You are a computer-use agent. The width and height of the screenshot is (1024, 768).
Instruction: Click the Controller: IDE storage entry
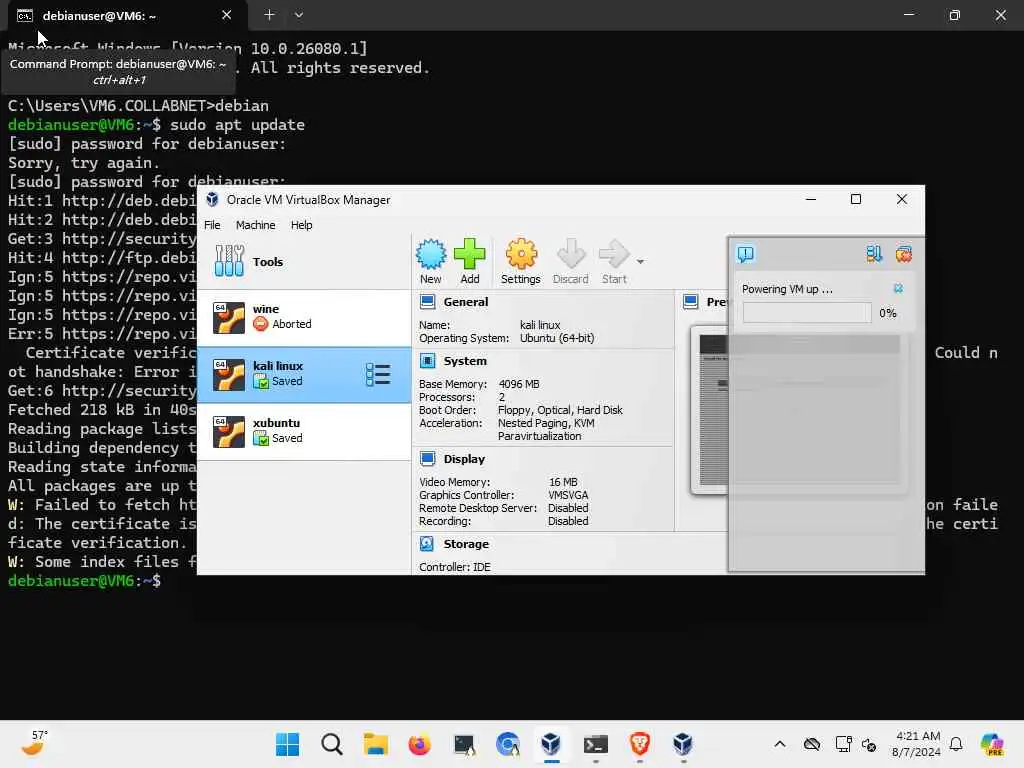click(455, 567)
